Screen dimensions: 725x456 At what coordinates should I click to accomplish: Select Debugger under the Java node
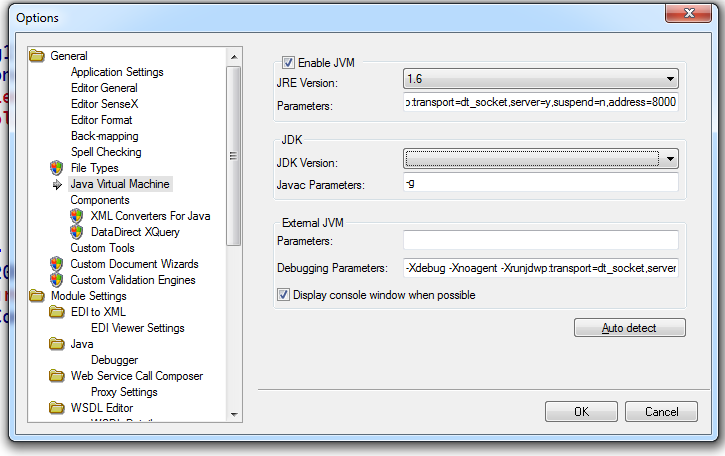114,360
